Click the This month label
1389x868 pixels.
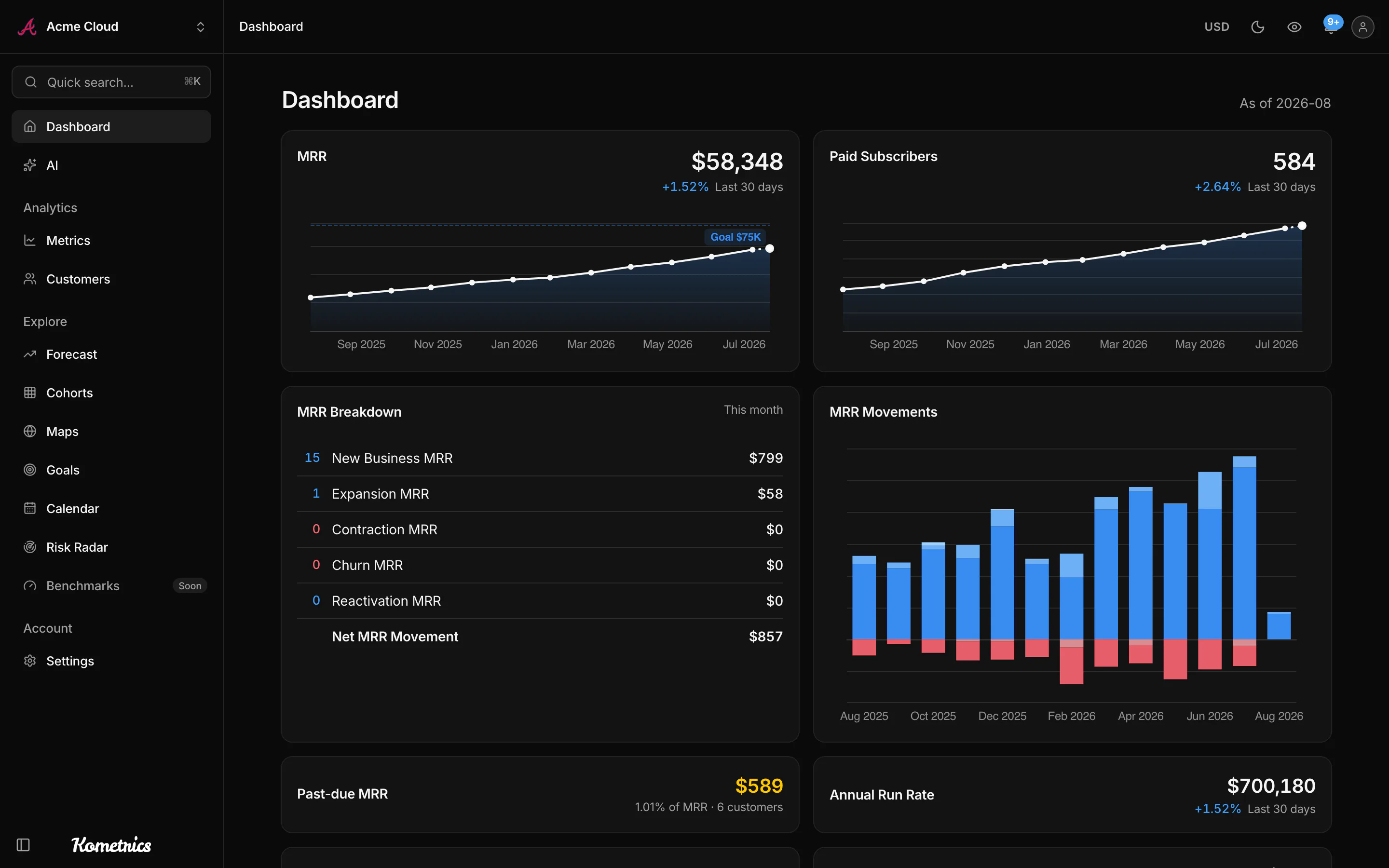point(753,410)
